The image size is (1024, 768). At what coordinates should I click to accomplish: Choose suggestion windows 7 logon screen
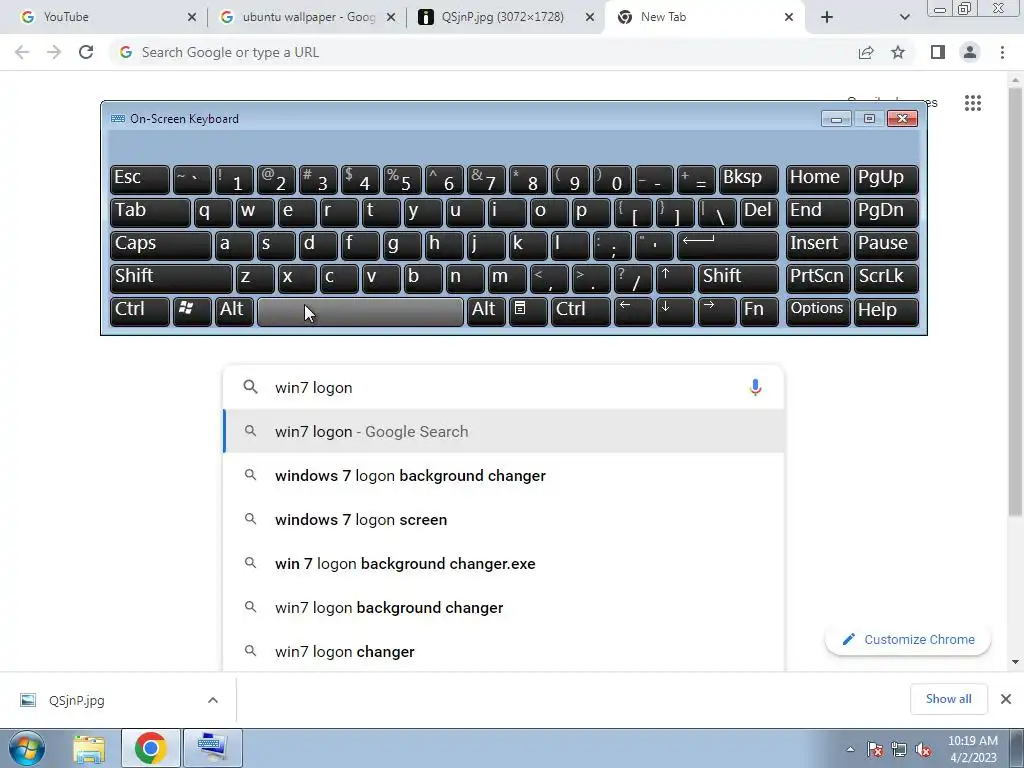(504, 520)
